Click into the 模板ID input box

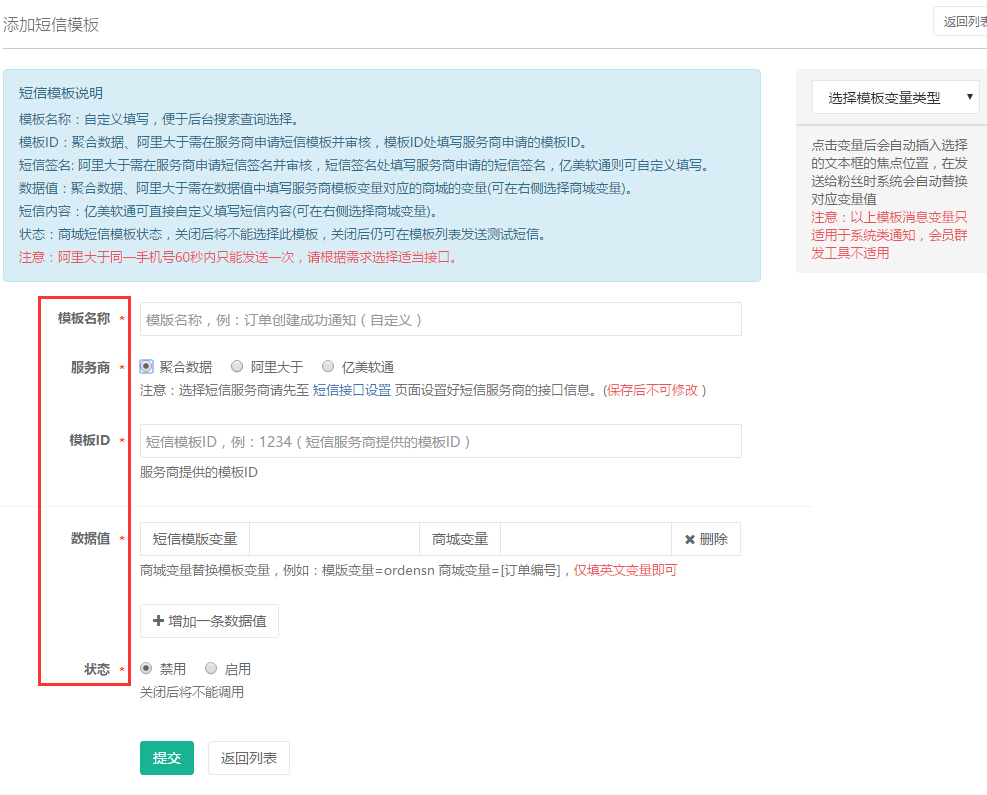[x=440, y=441]
